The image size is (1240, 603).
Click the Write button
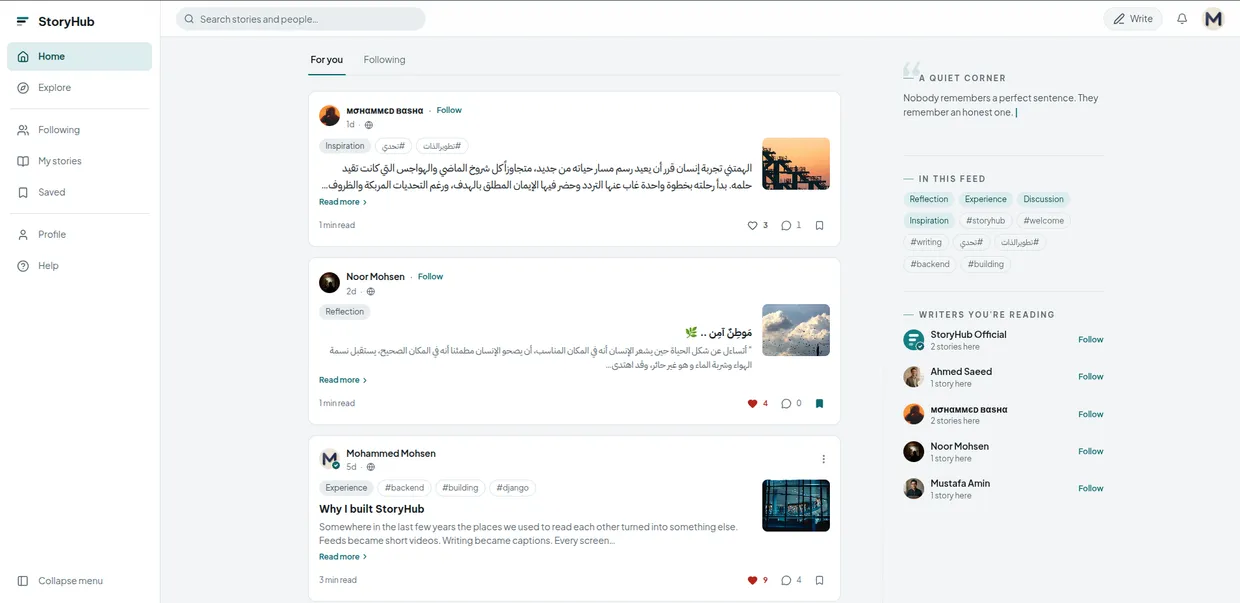[1133, 19]
